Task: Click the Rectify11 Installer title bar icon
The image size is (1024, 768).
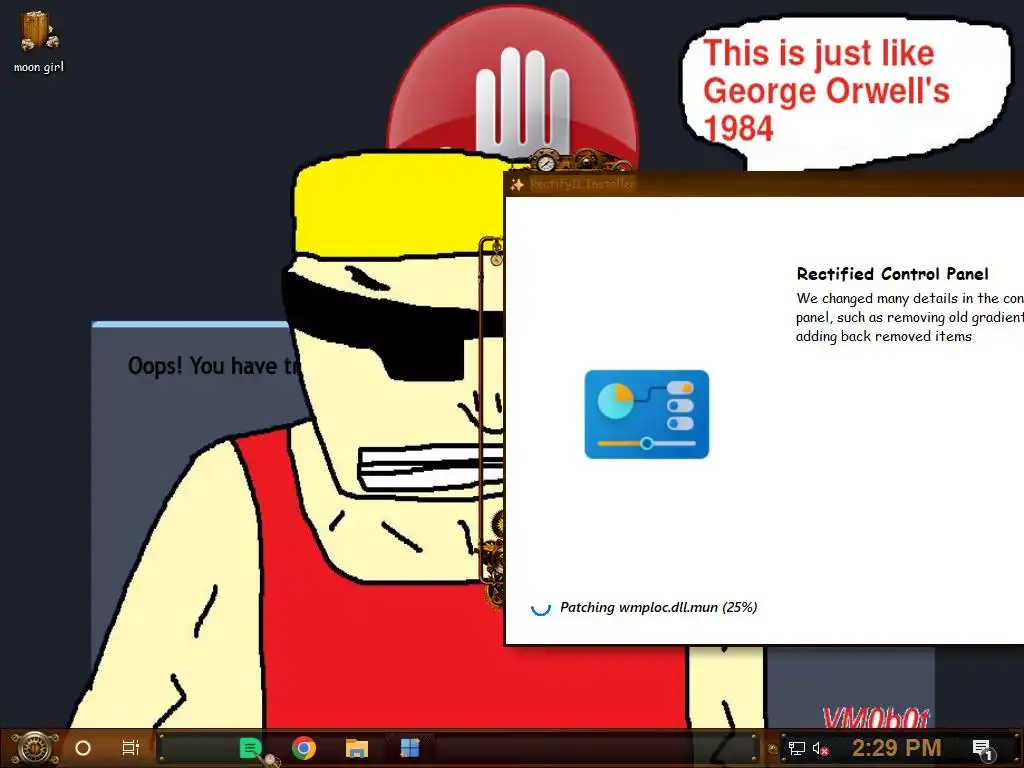Action: (x=517, y=185)
